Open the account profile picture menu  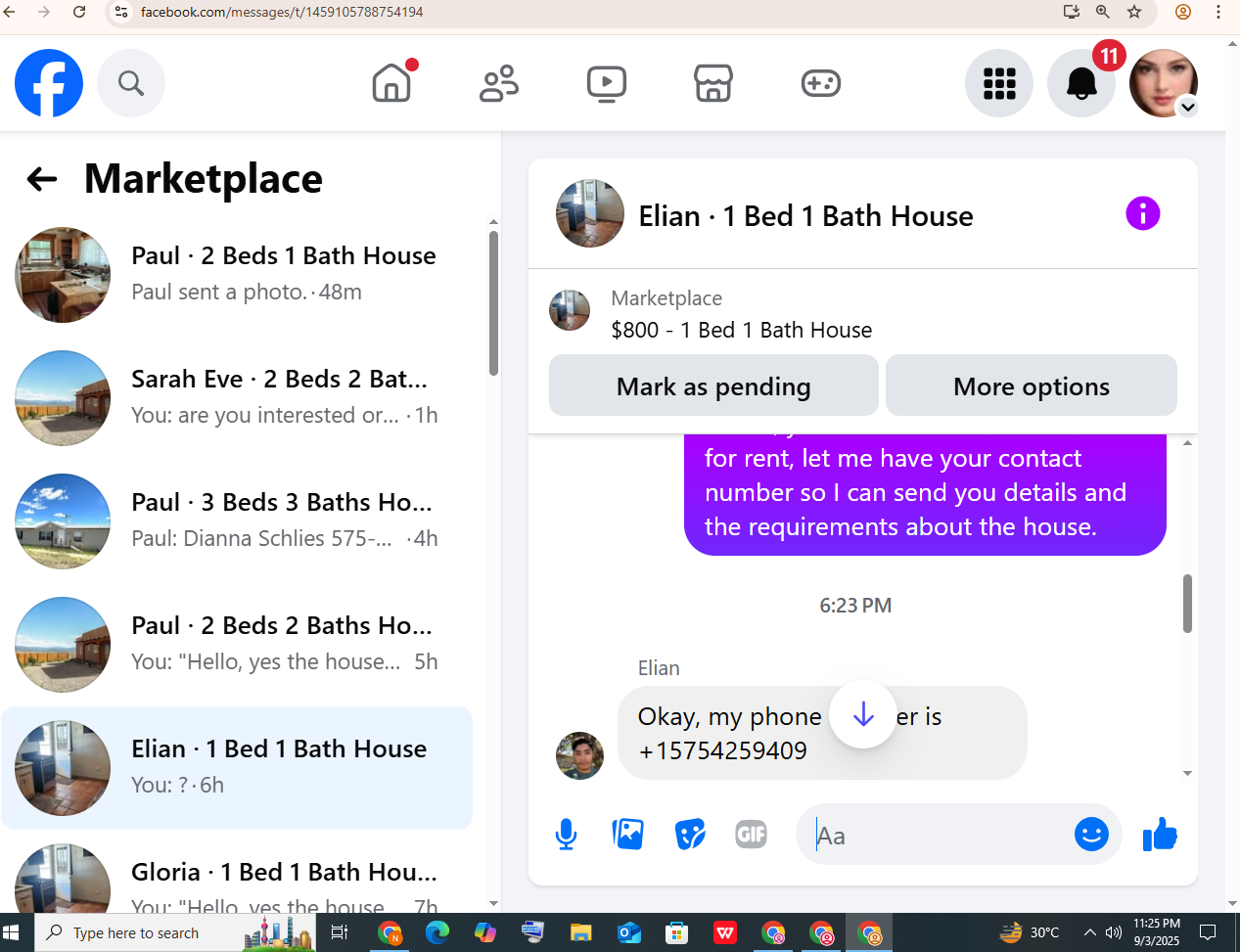click(1164, 83)
